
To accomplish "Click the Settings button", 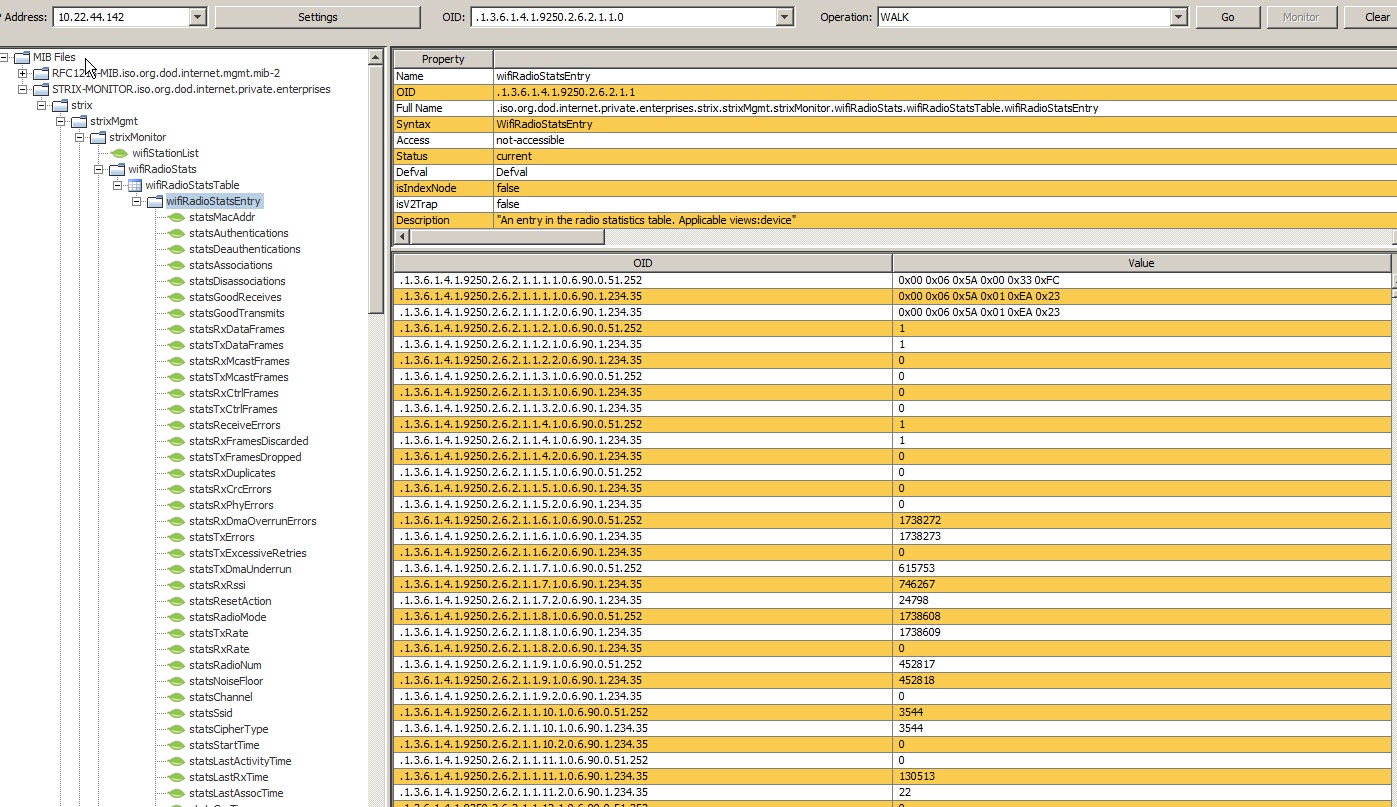I will 318,17.
